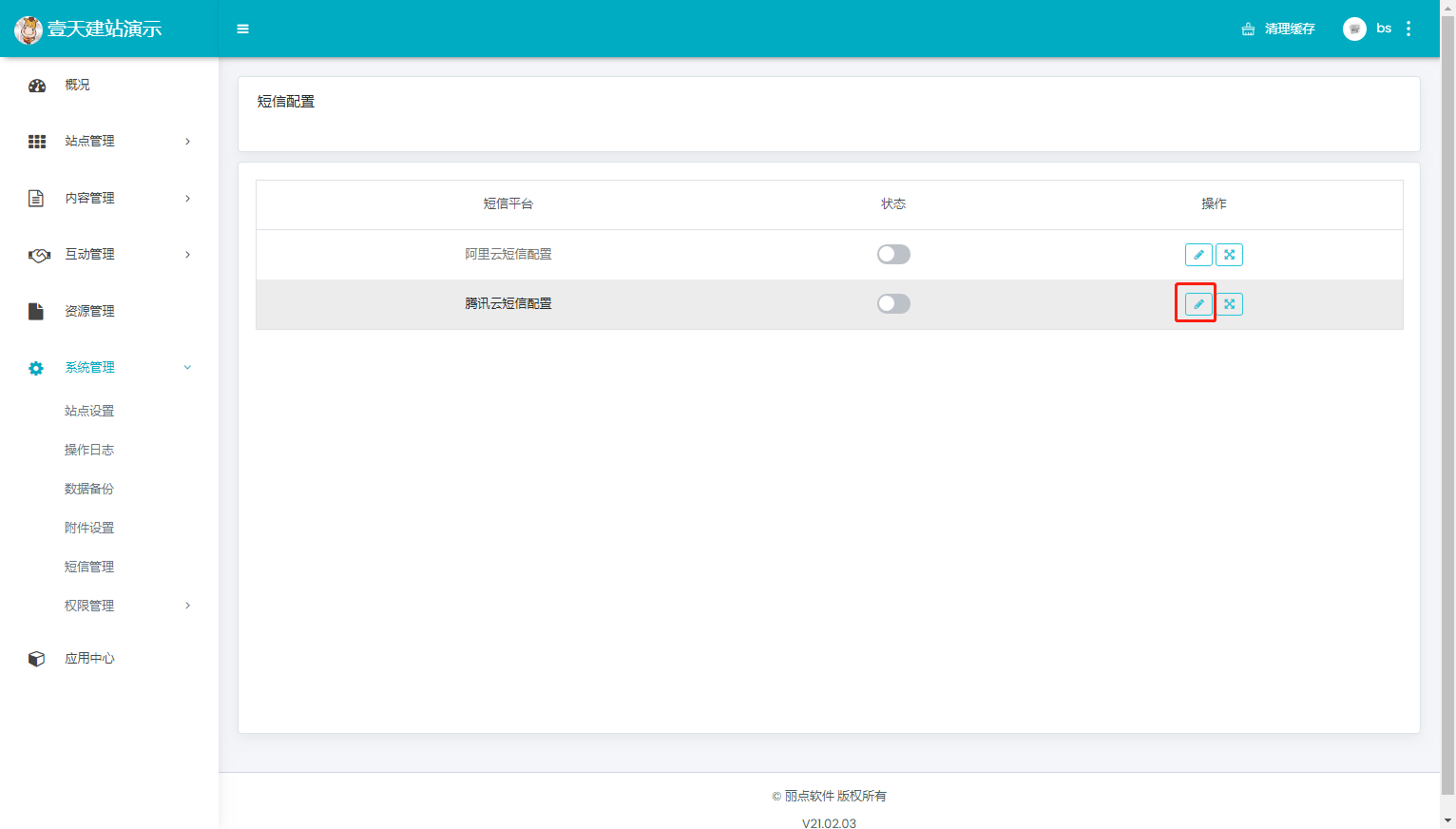Click the 操作 column header
The width and height of the screenshot is (1456, 829).
1214,203
